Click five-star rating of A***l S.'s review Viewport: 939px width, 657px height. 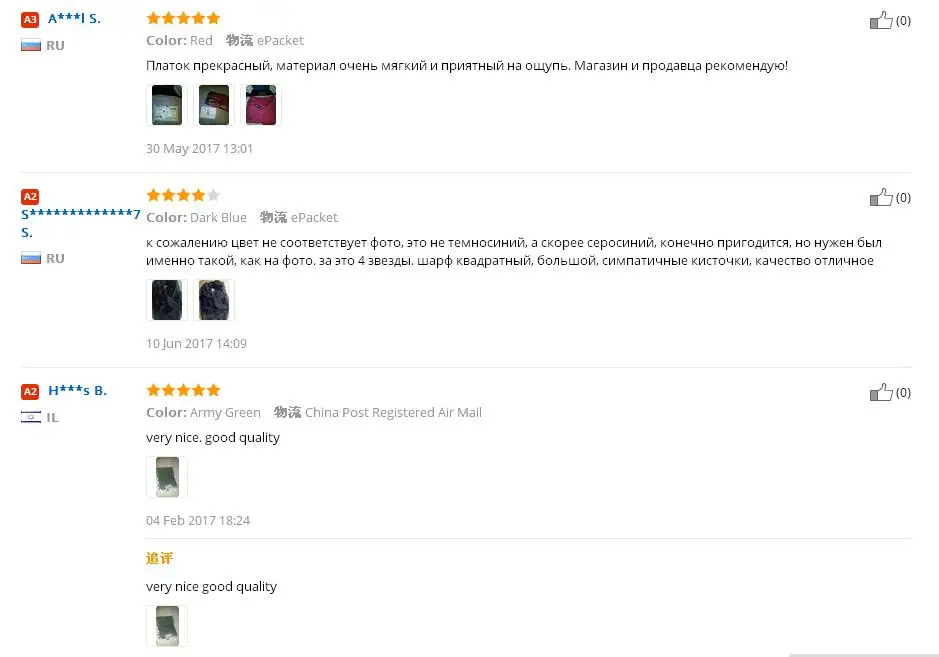[183, 18]
